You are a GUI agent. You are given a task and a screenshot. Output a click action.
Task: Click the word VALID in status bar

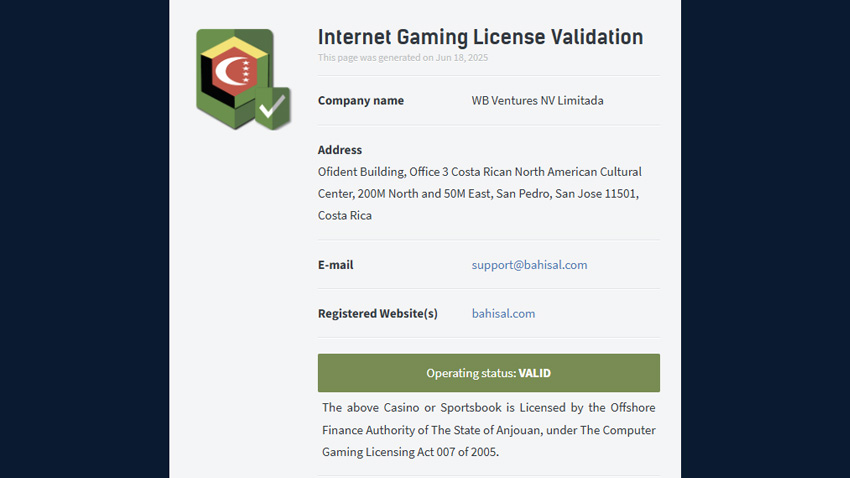point(535,373)
